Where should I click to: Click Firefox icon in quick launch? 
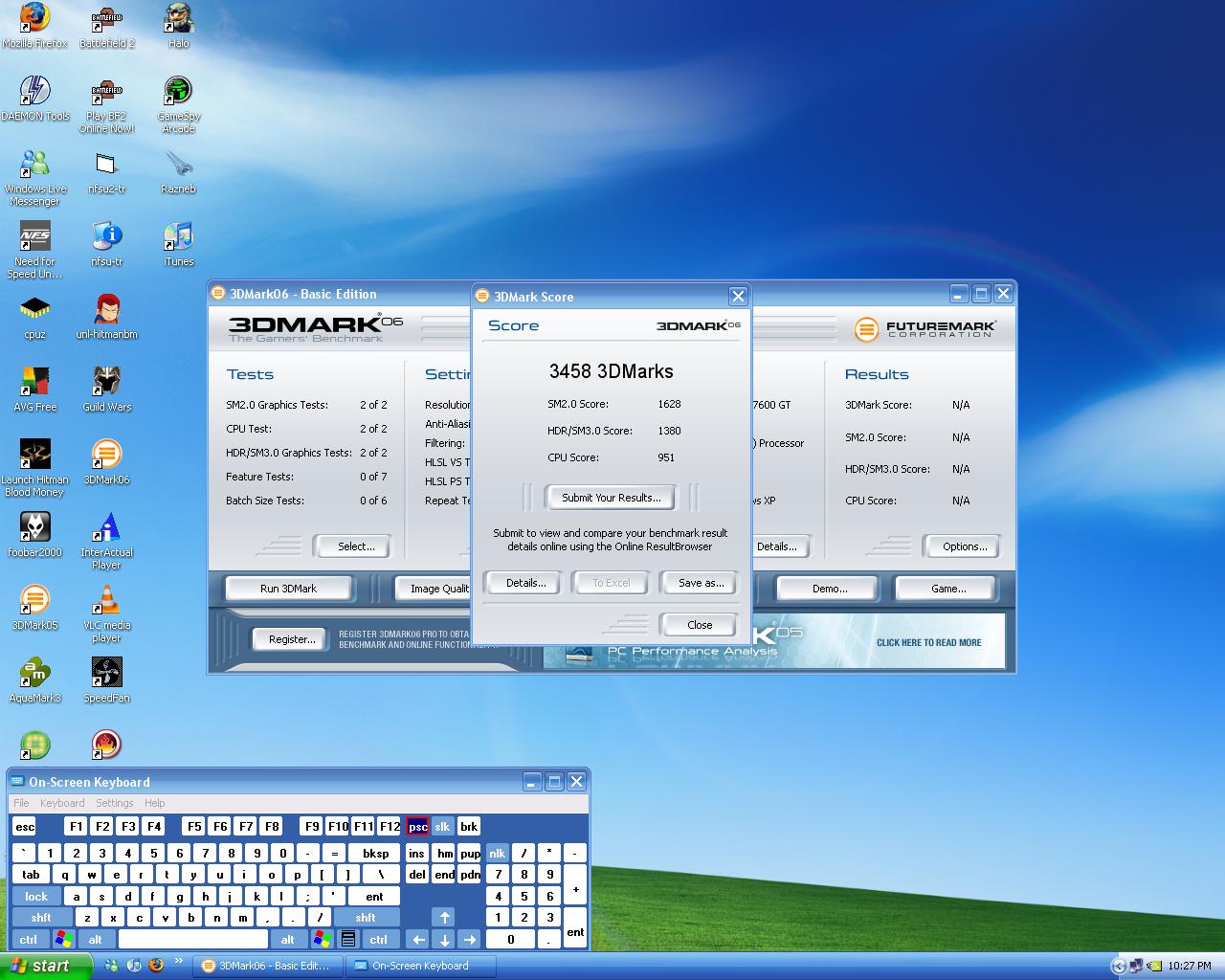coord(155,966)
